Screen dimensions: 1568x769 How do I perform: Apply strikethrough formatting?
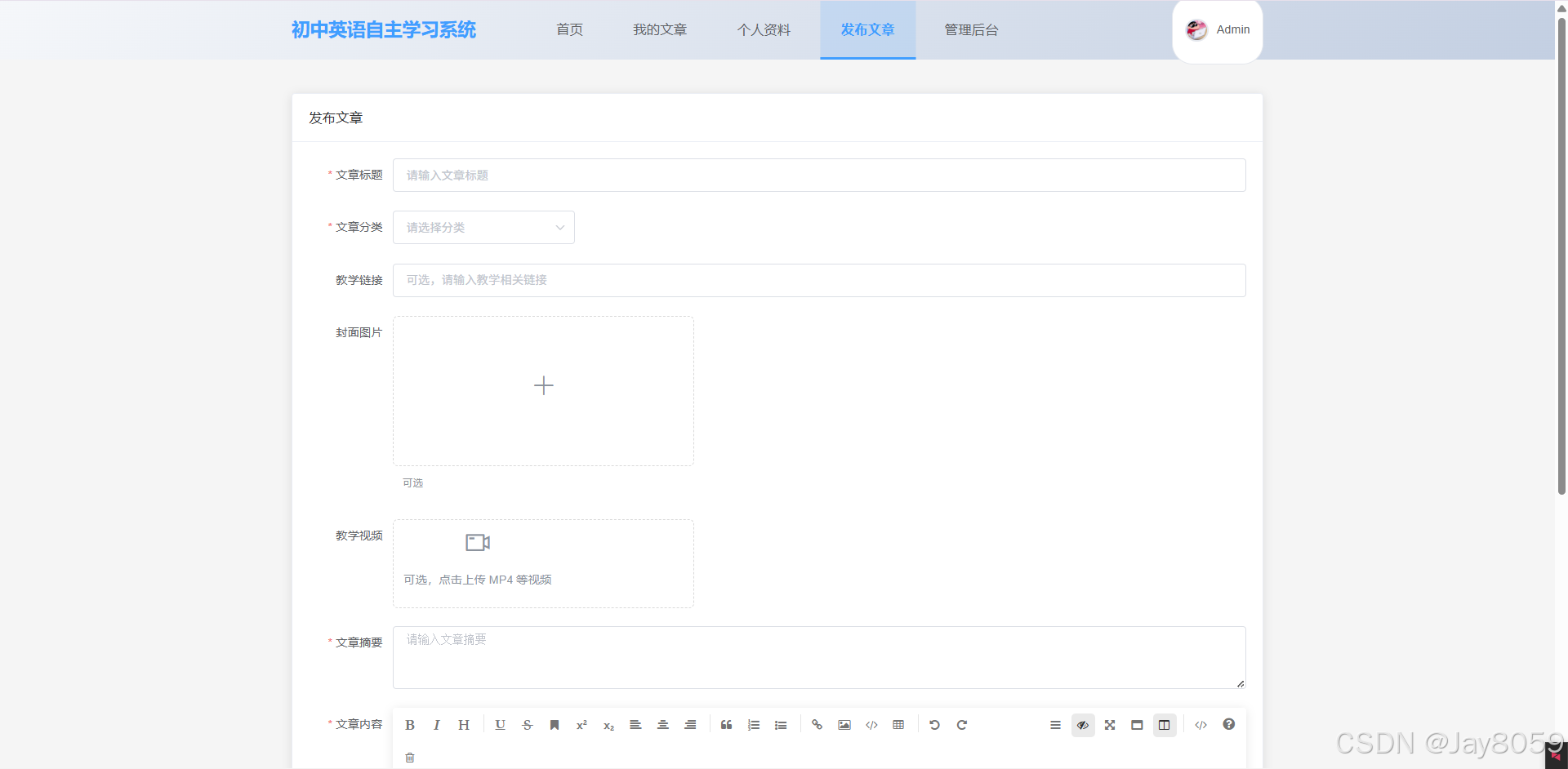click(x=528, y=725)
